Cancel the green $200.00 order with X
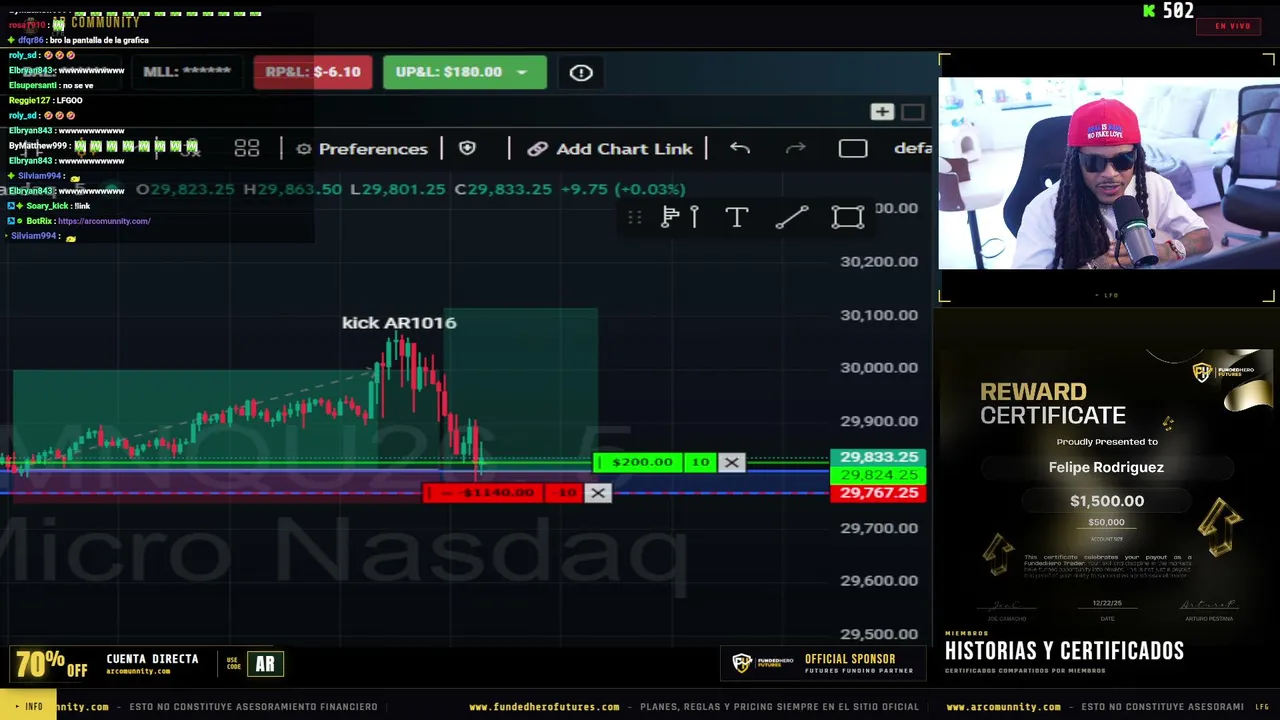Image resolution: width=1280 pixels, height=720 pixels. coord(732,462)
